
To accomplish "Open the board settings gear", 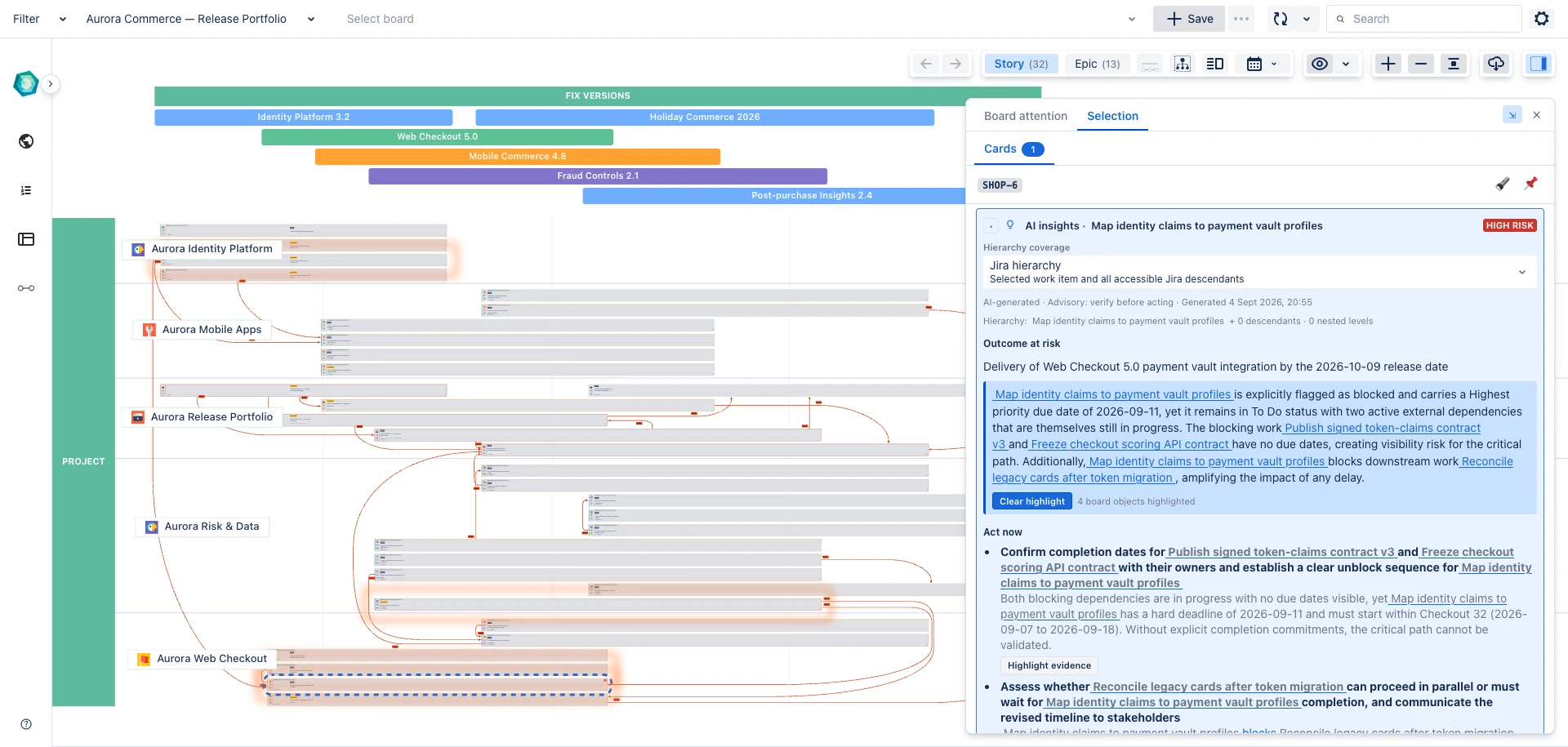I will [x=1542, y=19].
